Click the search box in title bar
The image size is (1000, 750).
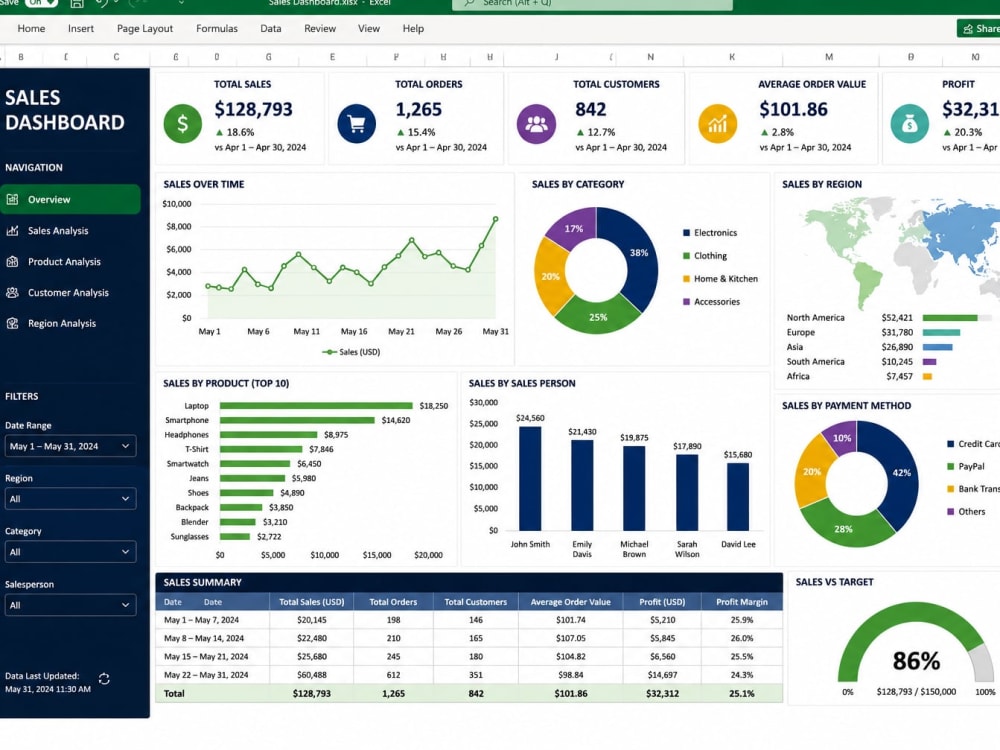coord(592,4)
